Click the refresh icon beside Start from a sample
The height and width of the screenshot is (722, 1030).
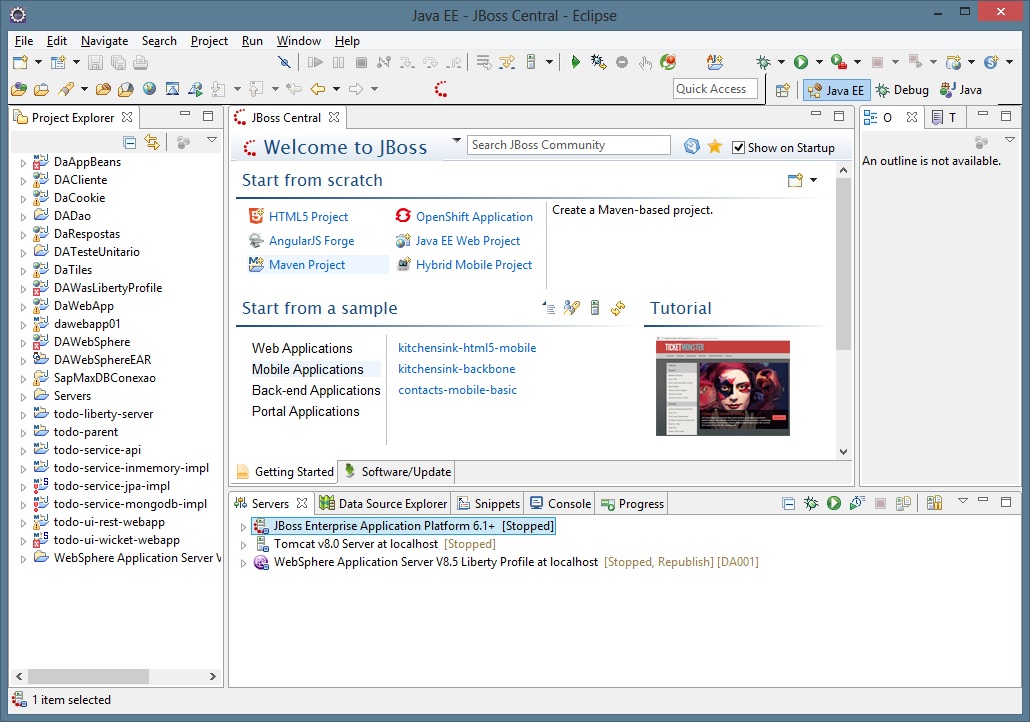[x=618, y=308]
